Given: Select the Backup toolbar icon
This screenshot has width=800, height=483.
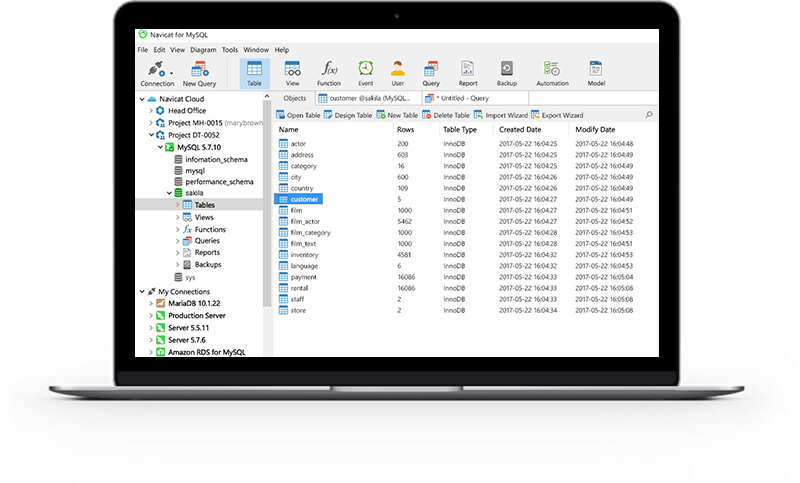Looking at the screenshot, I should (x=507, y=68).
